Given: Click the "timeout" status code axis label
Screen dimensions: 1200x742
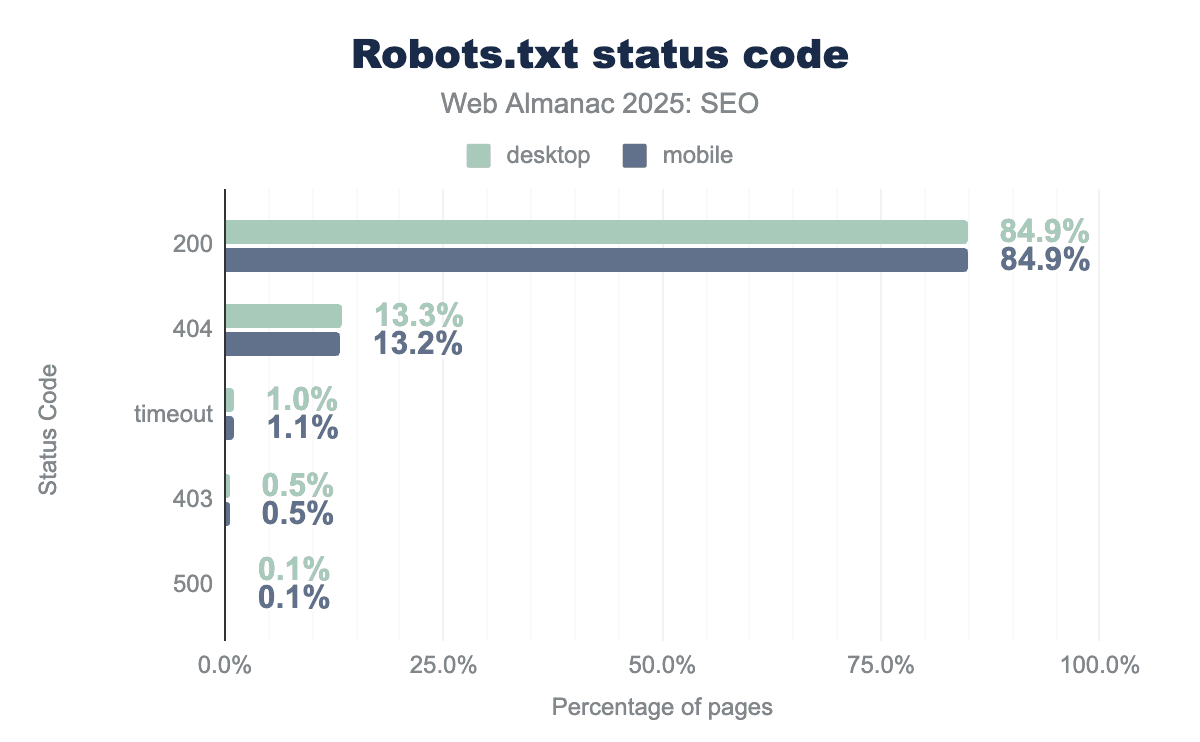Looking at the screenshot, I should point(174,414).
